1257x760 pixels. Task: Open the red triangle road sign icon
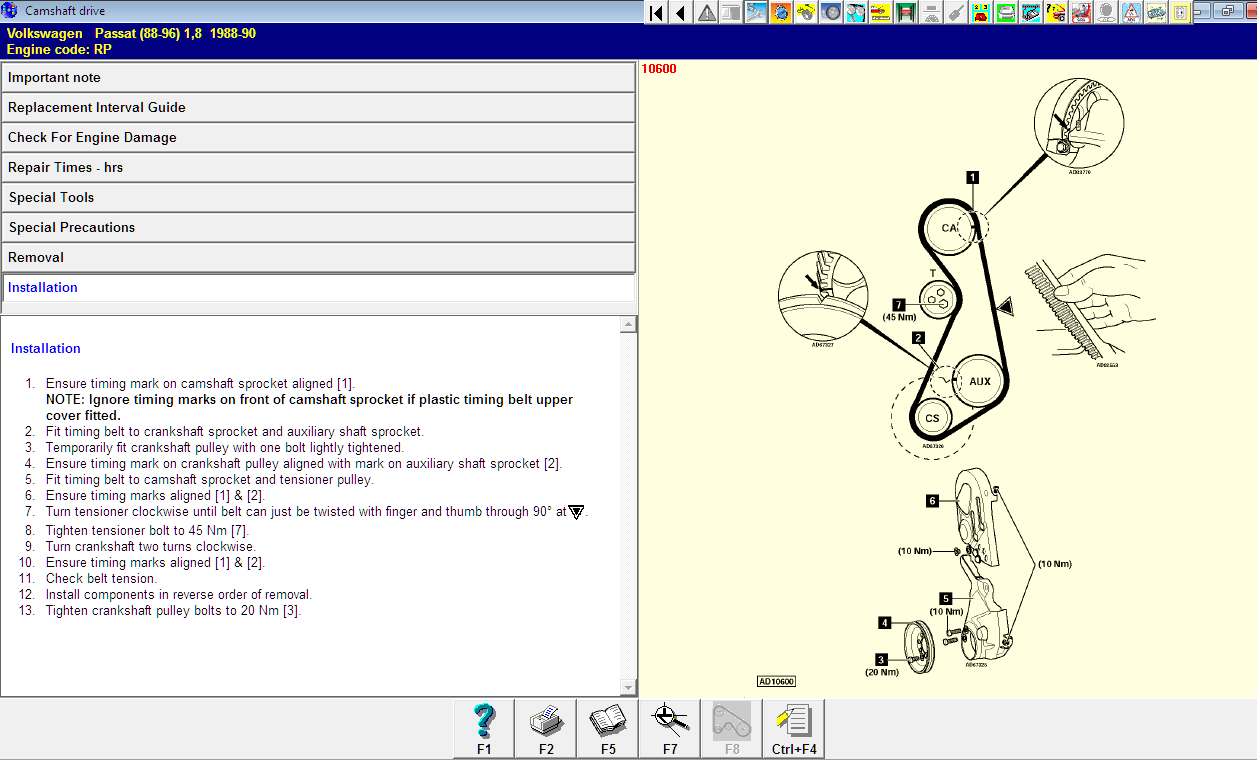[1131, 13]
